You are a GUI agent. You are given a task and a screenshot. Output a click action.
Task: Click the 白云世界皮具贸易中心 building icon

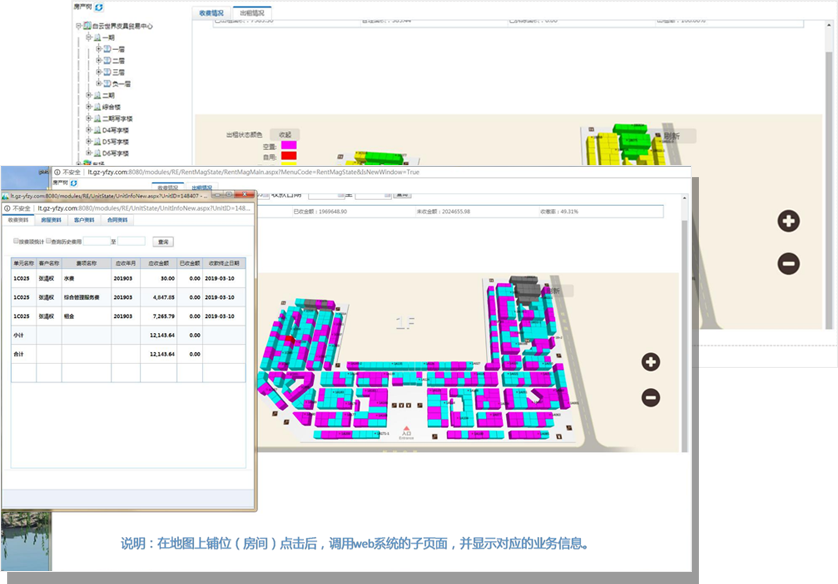click(86, 27)
